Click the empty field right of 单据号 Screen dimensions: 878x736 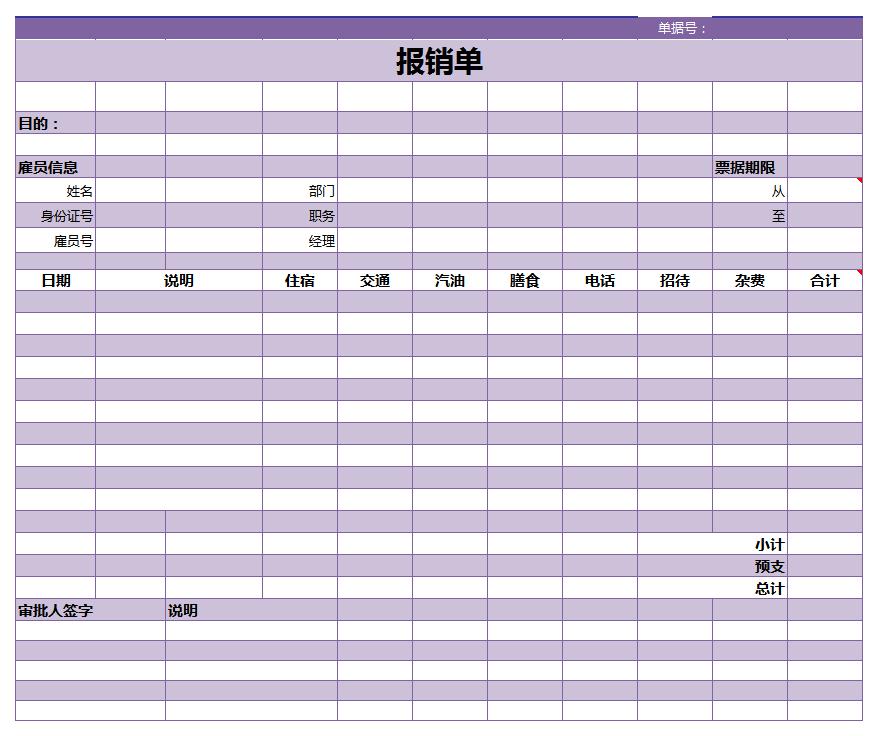click(786, 28)
